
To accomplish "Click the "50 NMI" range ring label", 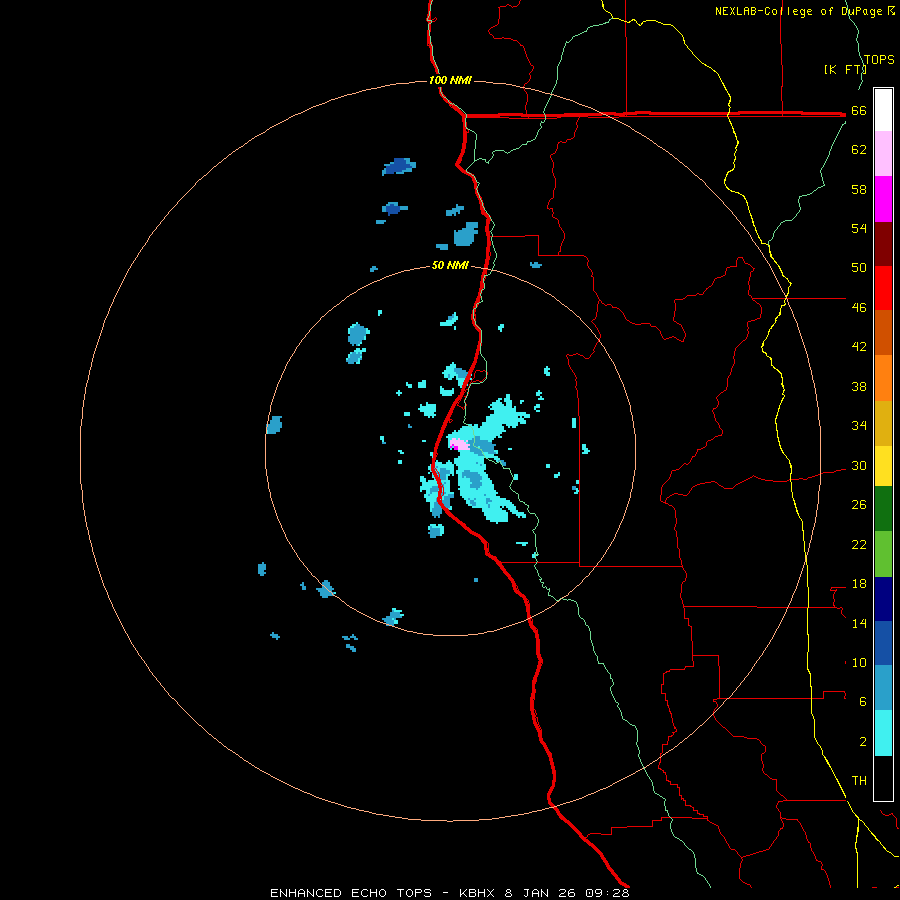I will coord(450,265).
